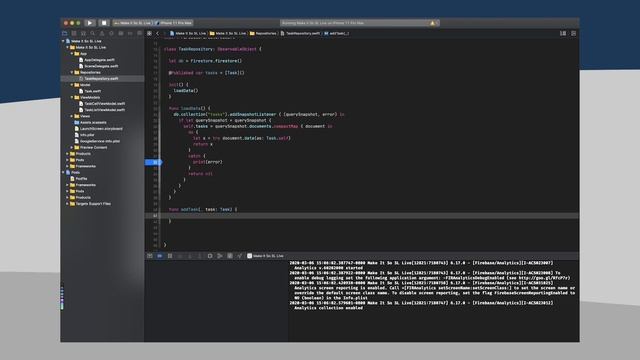Click Repositories in the editor breadcrumb bar
The width and height of the screenshot is (640, 360).
263,33
